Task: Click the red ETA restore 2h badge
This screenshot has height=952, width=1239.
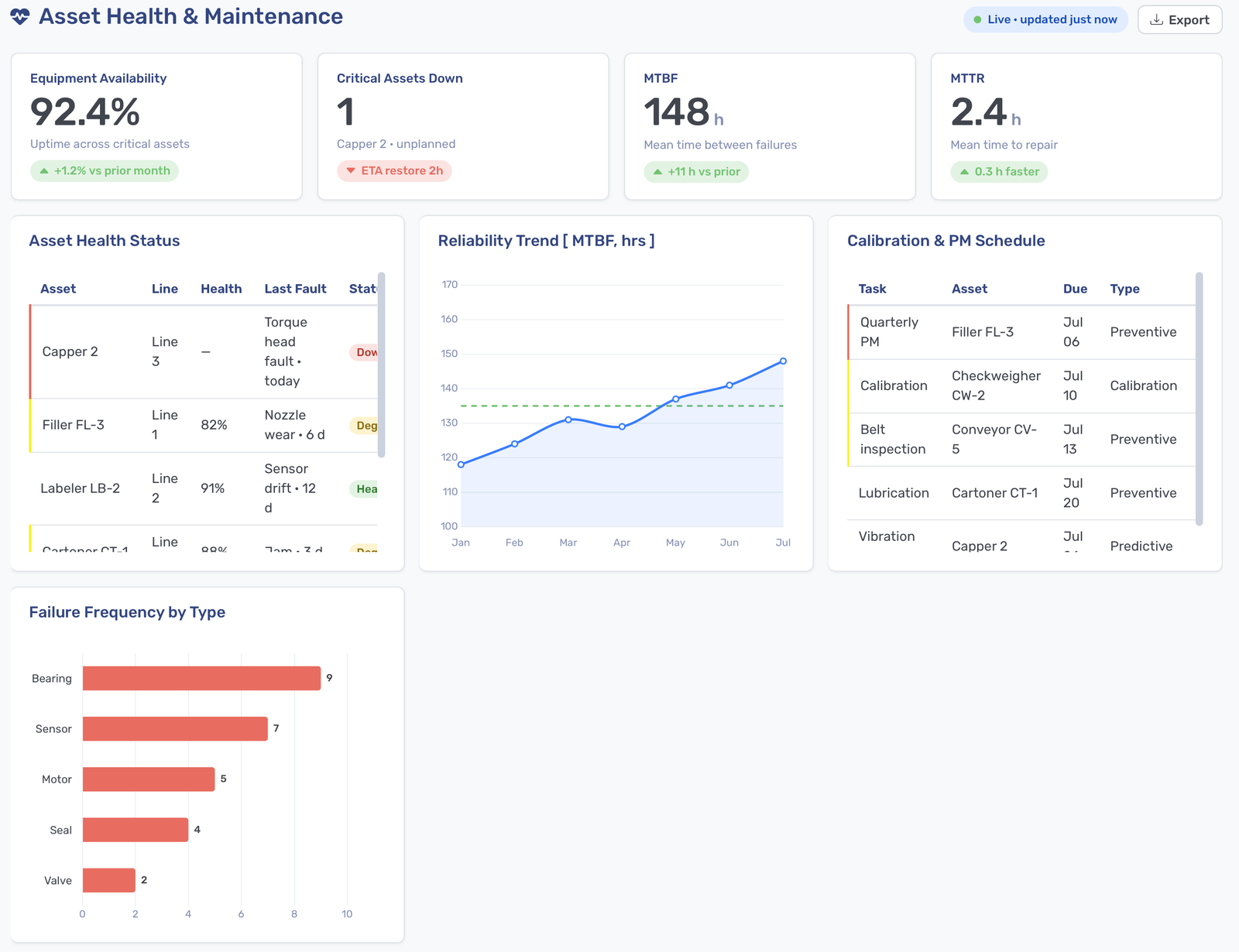Action: click(394, 170)
